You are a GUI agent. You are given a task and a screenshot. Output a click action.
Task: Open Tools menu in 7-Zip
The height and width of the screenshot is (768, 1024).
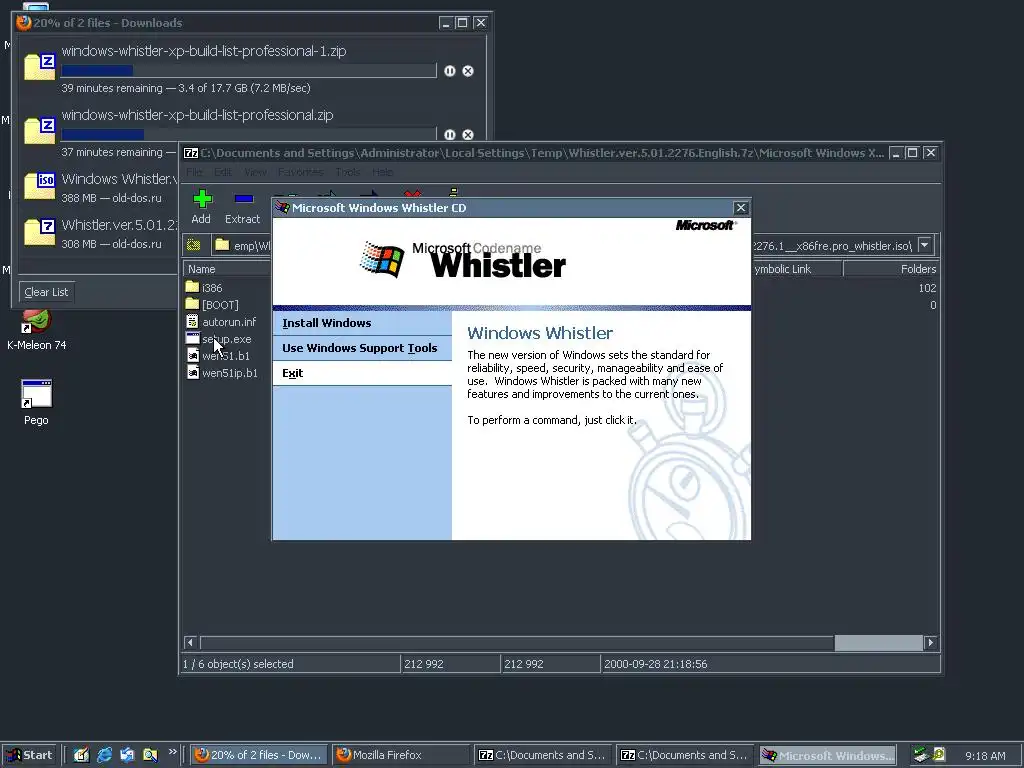[347, 172]
